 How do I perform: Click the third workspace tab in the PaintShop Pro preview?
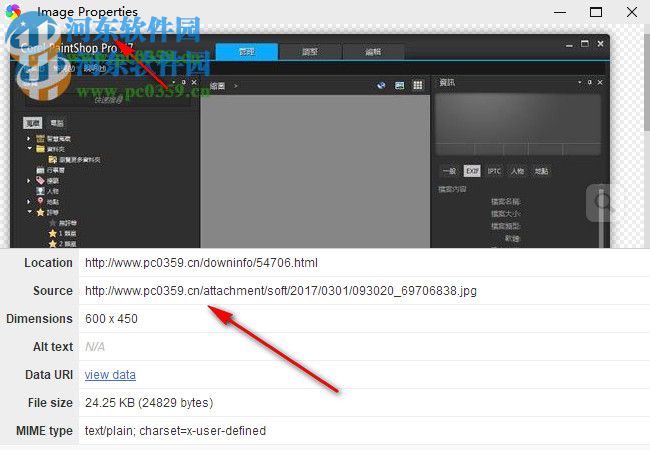[x=373, y=52]
